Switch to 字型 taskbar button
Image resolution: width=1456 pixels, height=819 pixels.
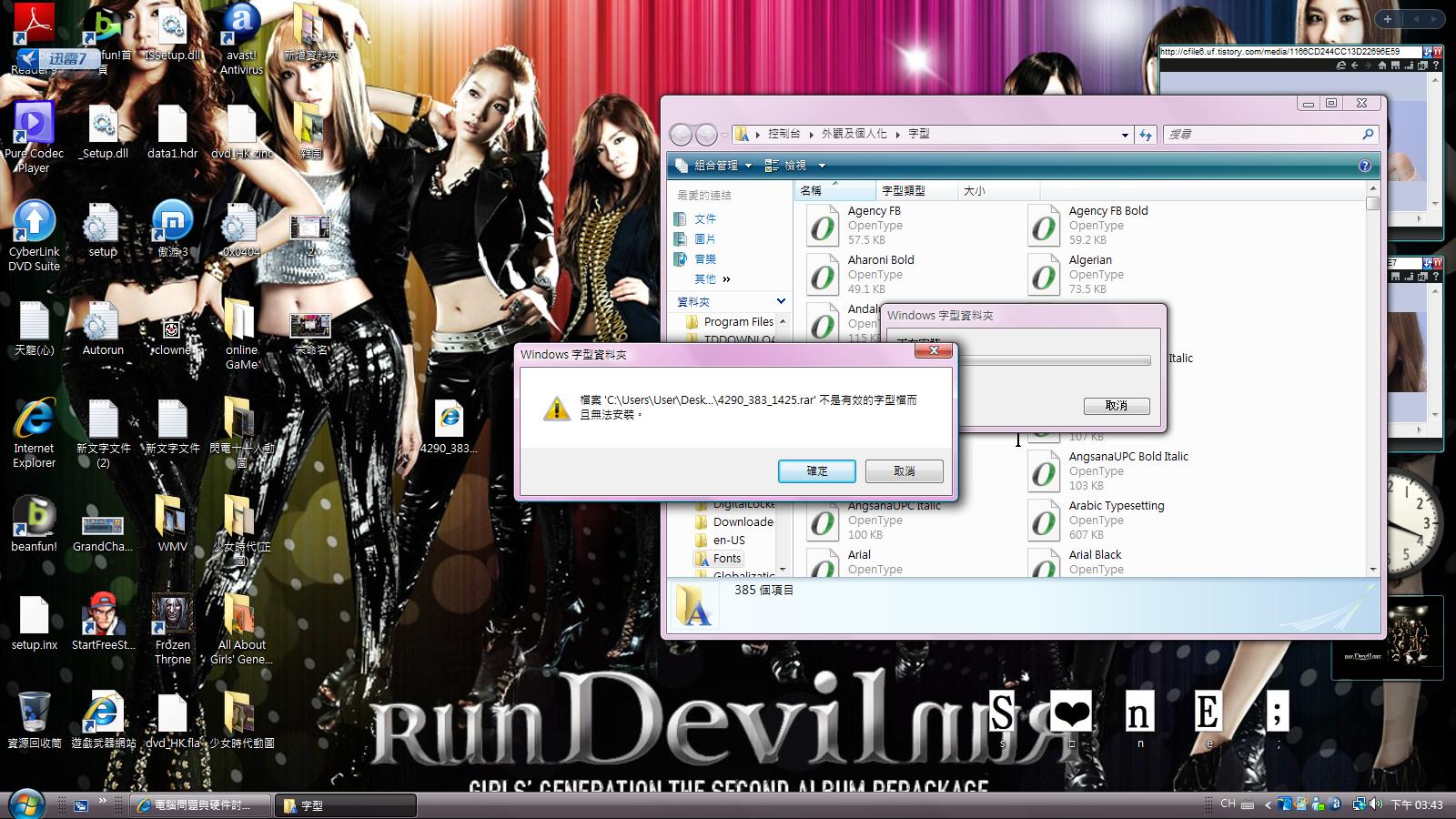tap(346, 805)
